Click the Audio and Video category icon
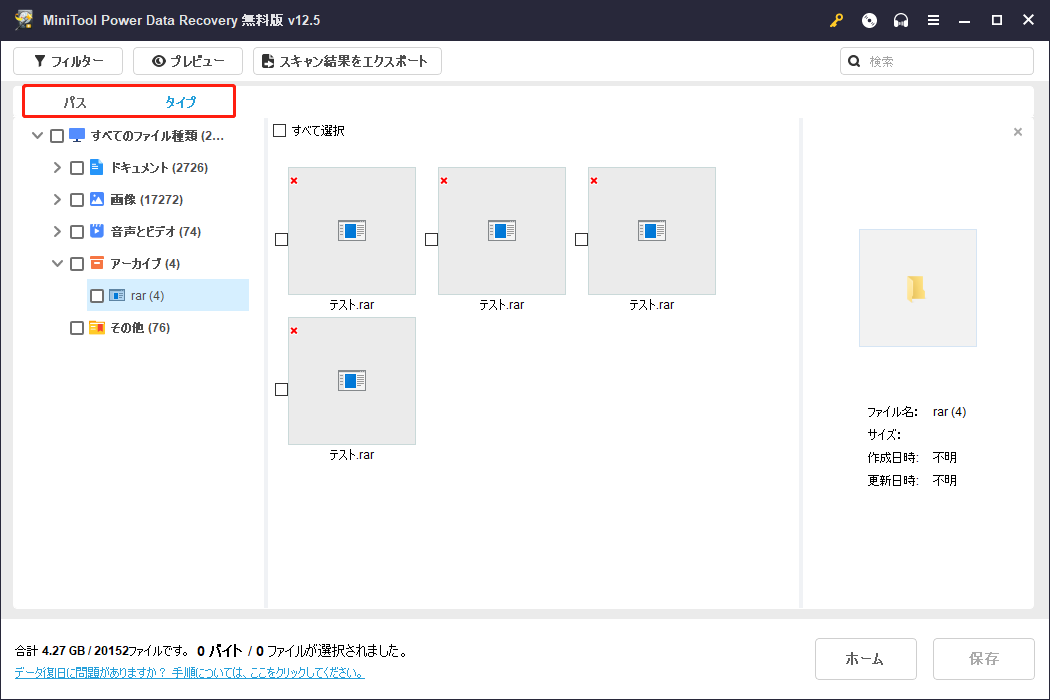Image resolution: width=1050 pixels, height=700 pixels. 97,231
